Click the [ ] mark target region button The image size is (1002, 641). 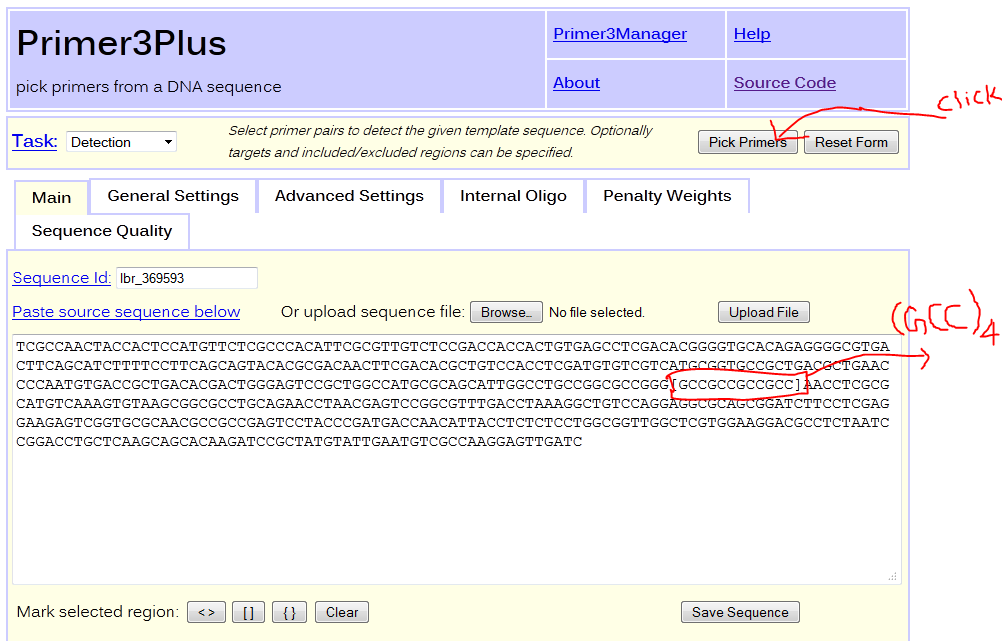(x=248, y=612)
